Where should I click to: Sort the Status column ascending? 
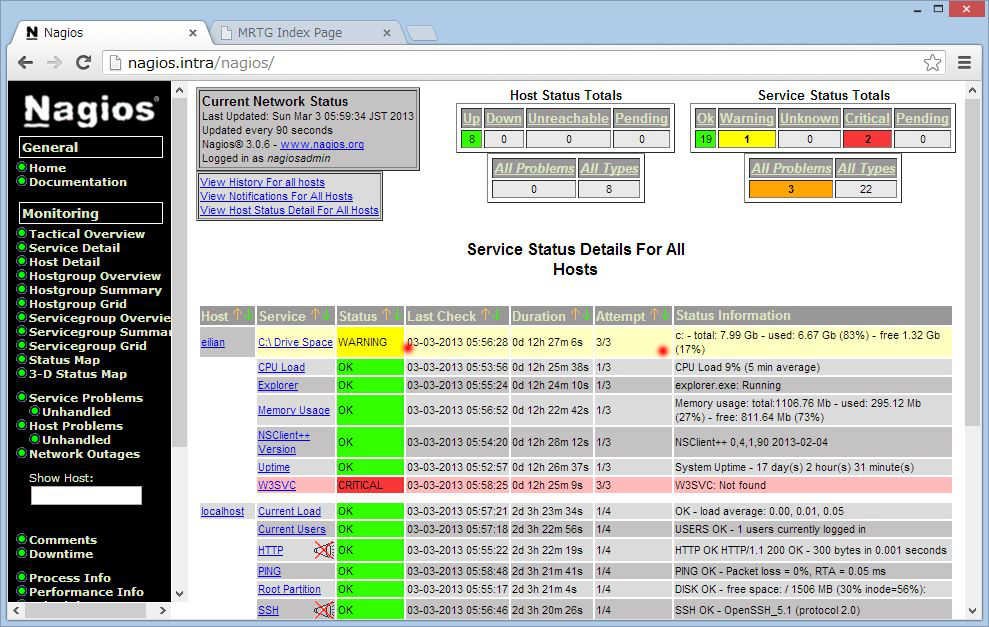click(x=386, y=315)
